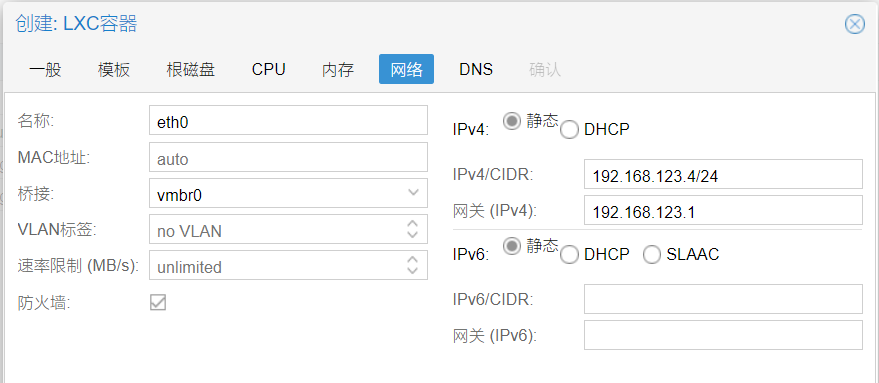The image size is (879, 383).
Task: Click the IPv4/CIDR address field
Action: [723, 174]
